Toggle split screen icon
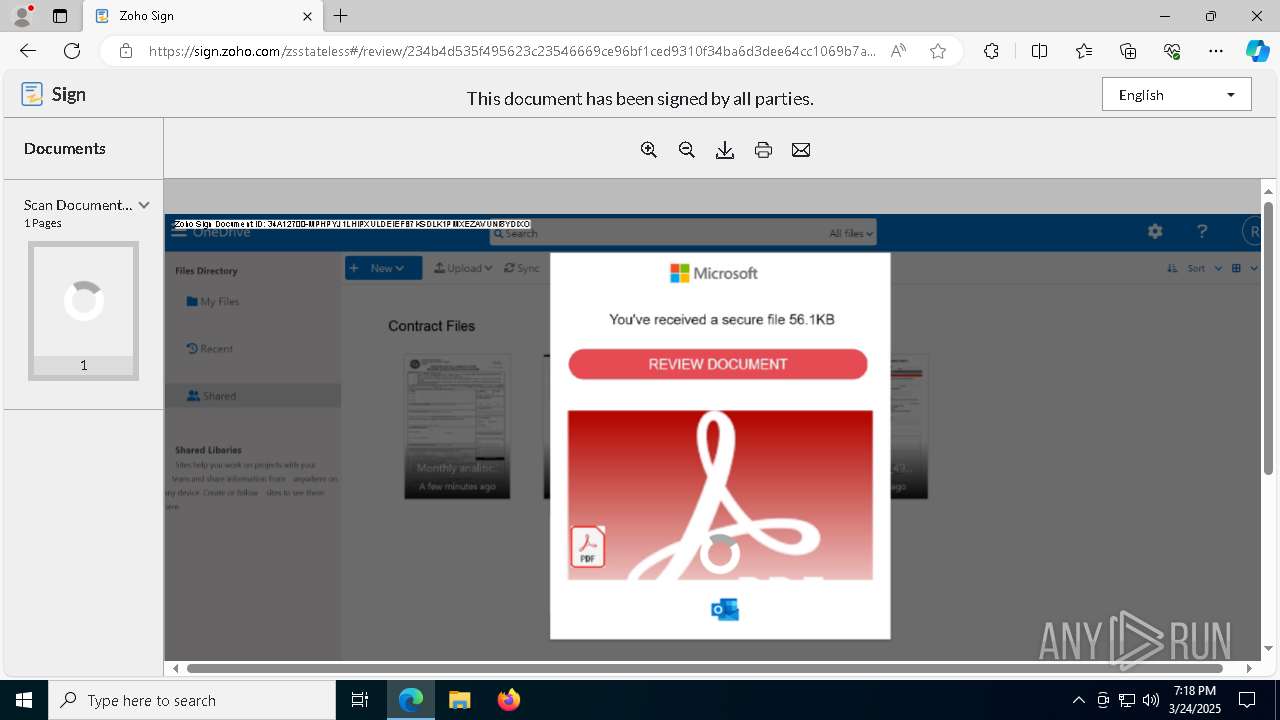 pyautogui.click(x=1039, y=51)
